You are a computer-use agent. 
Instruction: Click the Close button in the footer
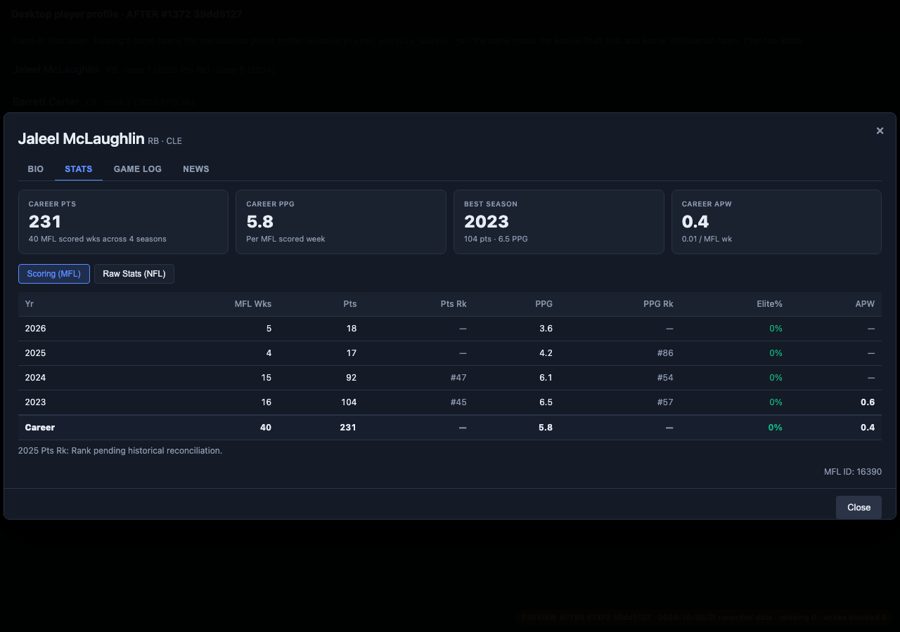pyautogui.click(x=859, y=507)
